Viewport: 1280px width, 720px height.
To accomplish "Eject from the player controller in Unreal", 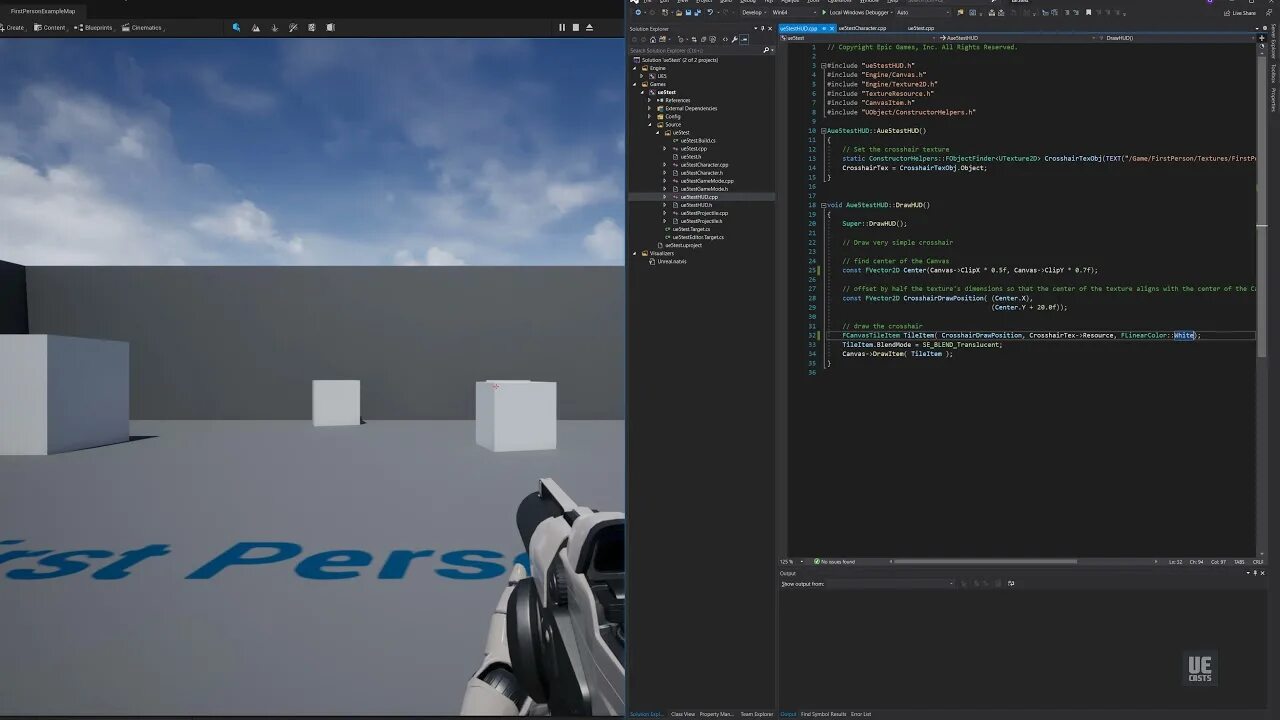I will [589, 27].
